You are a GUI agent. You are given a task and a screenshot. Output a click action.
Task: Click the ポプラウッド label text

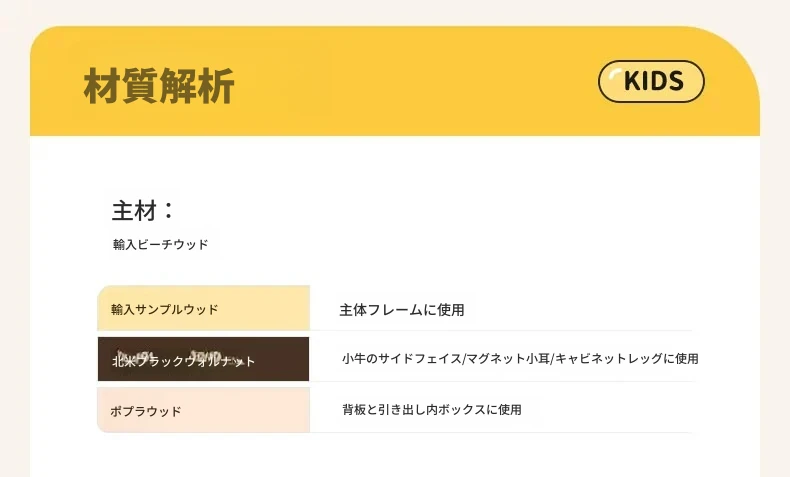(x=145, y=411)
